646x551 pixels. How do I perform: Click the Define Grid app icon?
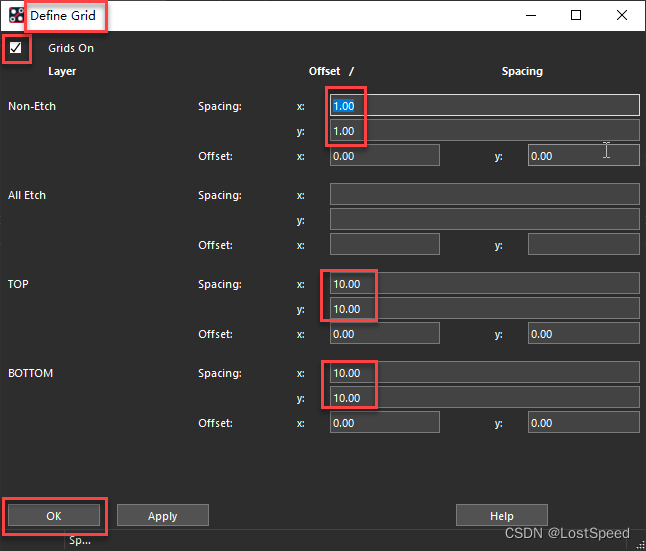coord(16,16)
